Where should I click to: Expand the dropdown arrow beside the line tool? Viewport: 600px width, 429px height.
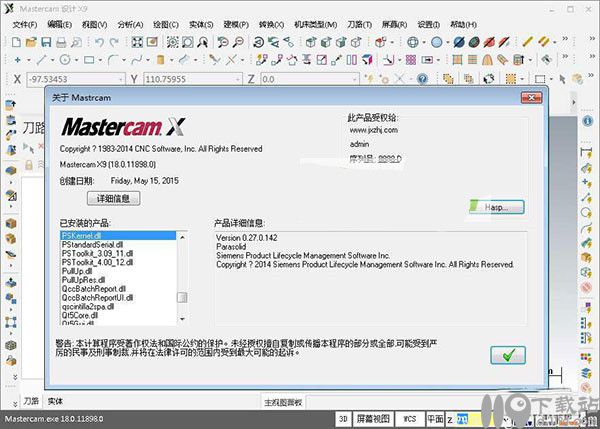52,60
